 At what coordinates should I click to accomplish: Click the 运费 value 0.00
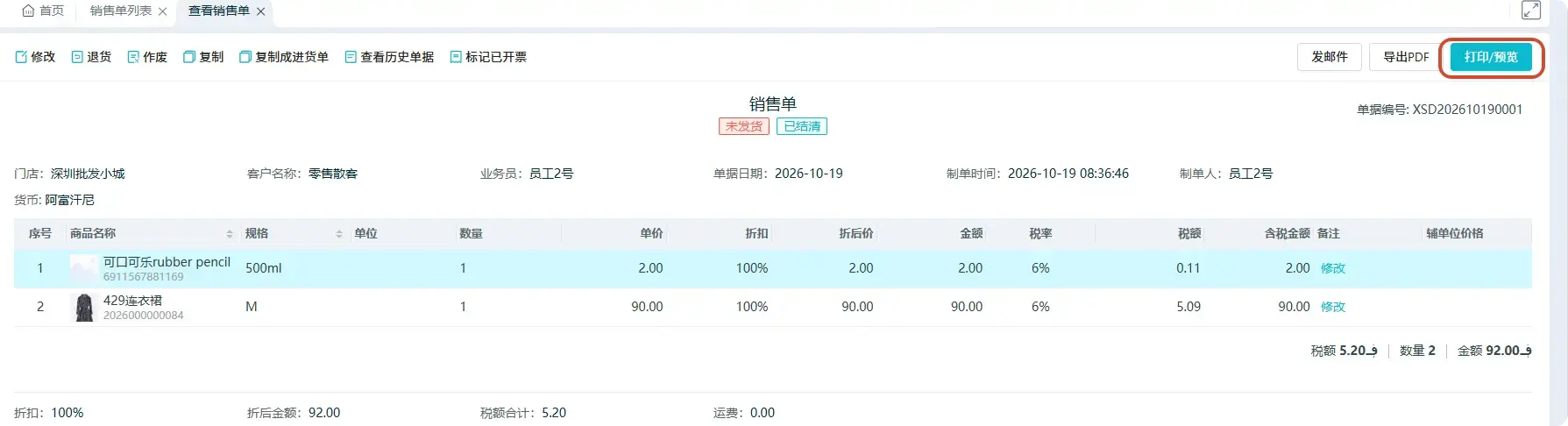coord(763,413)
